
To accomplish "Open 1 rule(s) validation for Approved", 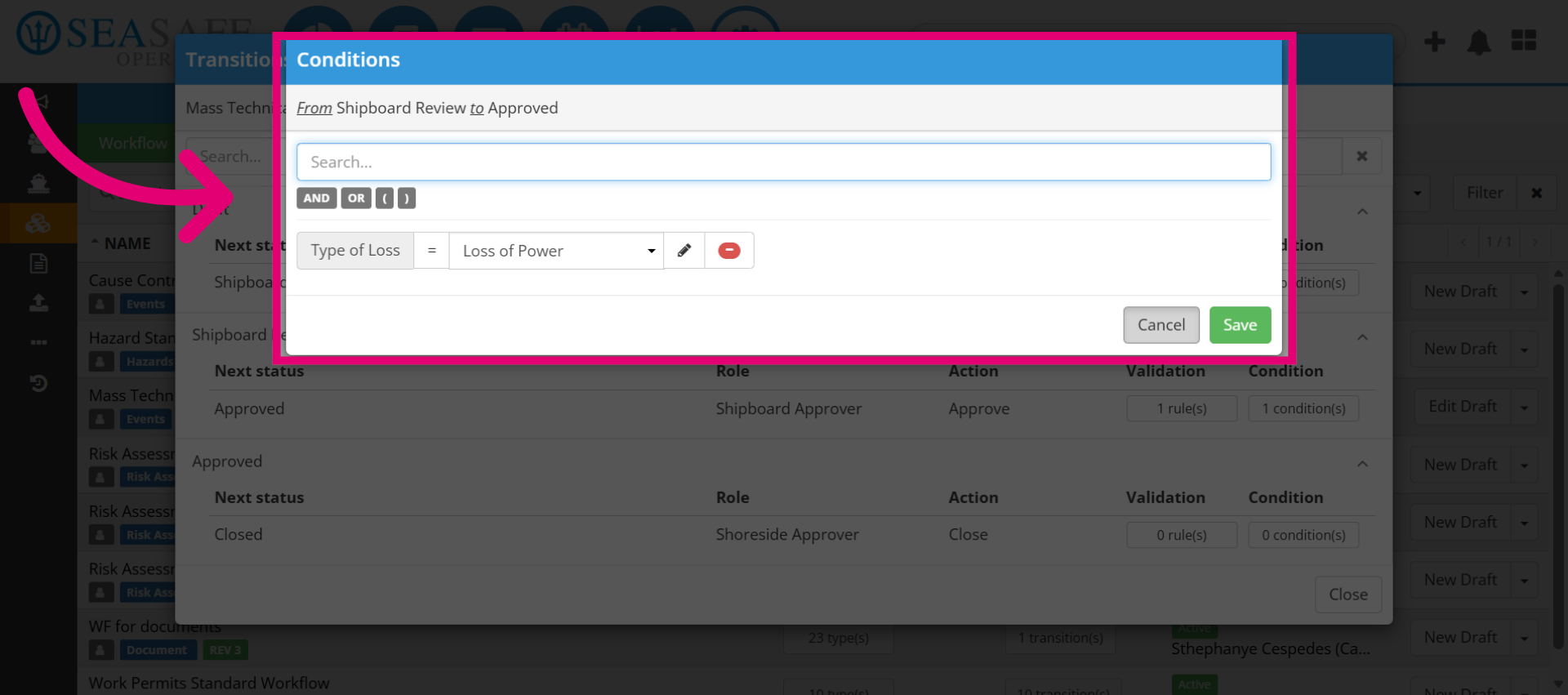I will [x=1182, y=408].
